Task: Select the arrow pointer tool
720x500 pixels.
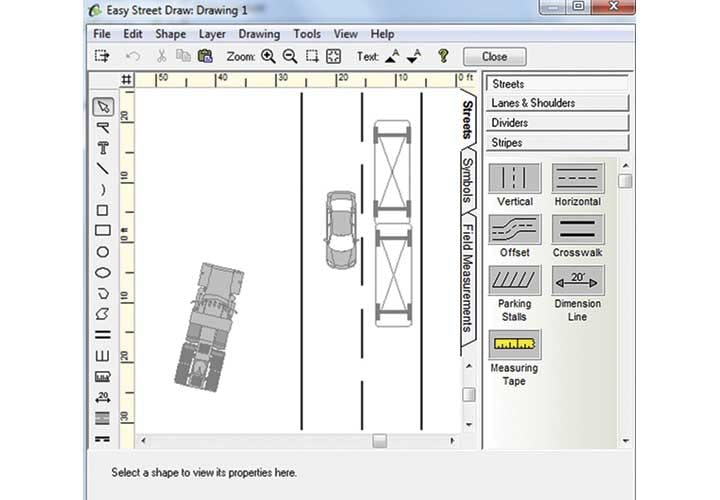Action: tap(102, 107)
